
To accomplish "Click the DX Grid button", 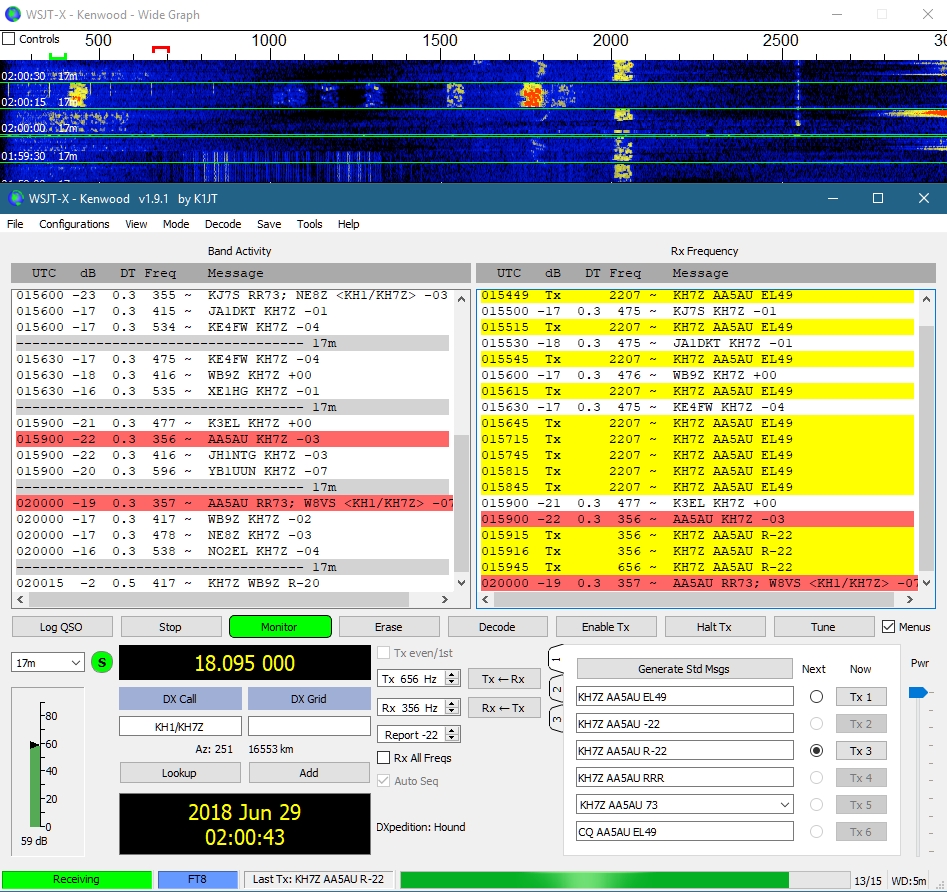I will pos(309,699).
